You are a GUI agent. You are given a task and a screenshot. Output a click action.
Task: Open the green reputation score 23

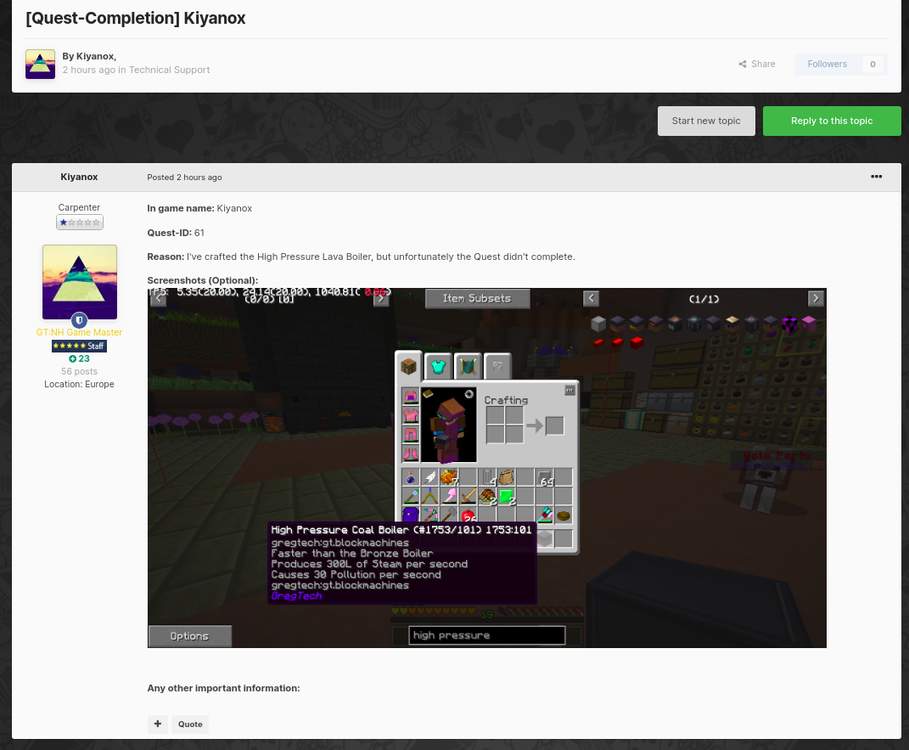(x=79, y=359)
